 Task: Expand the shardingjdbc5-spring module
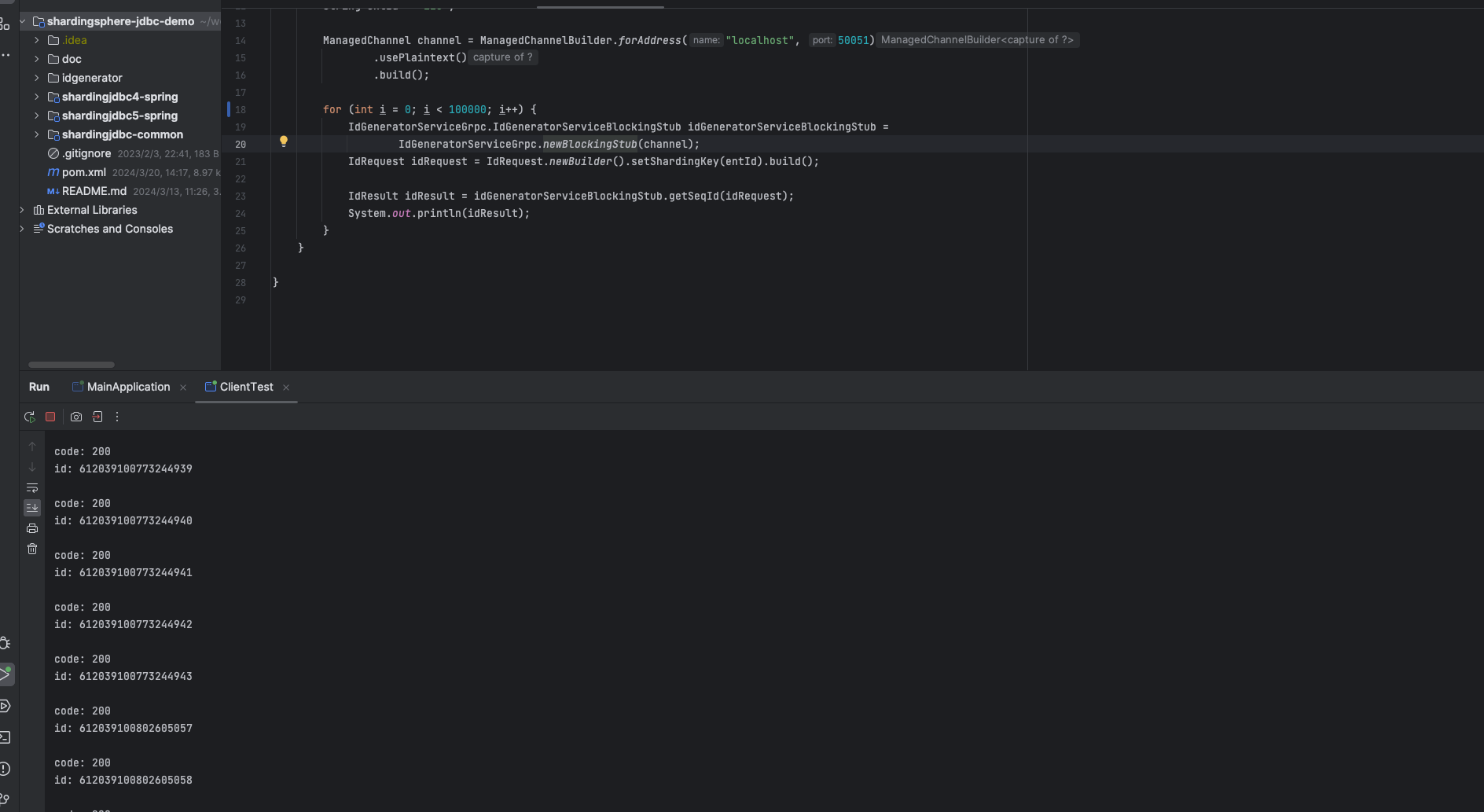click(x=37, y=116)
